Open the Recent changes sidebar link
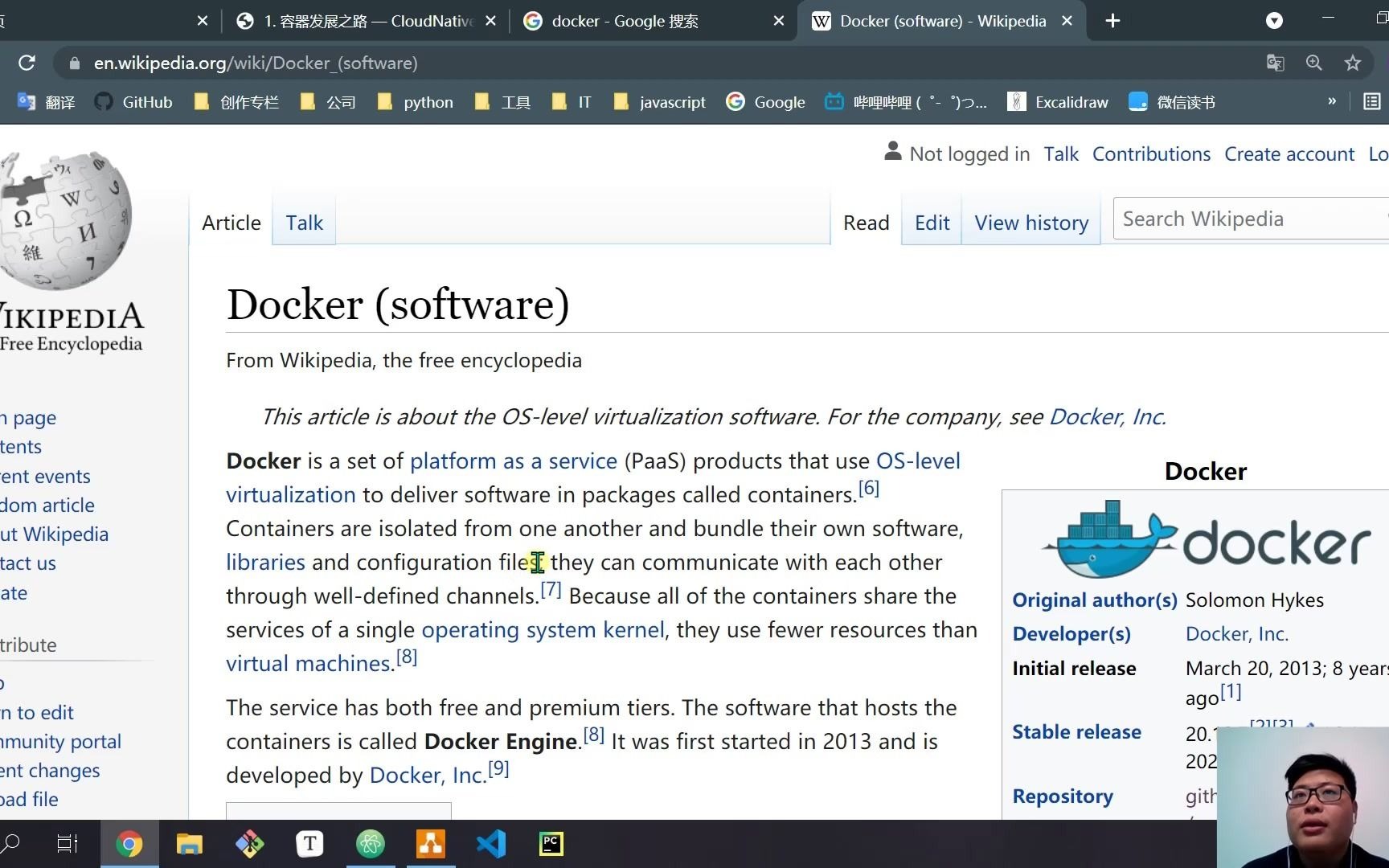1389x868 pixels. click(50, 770)
